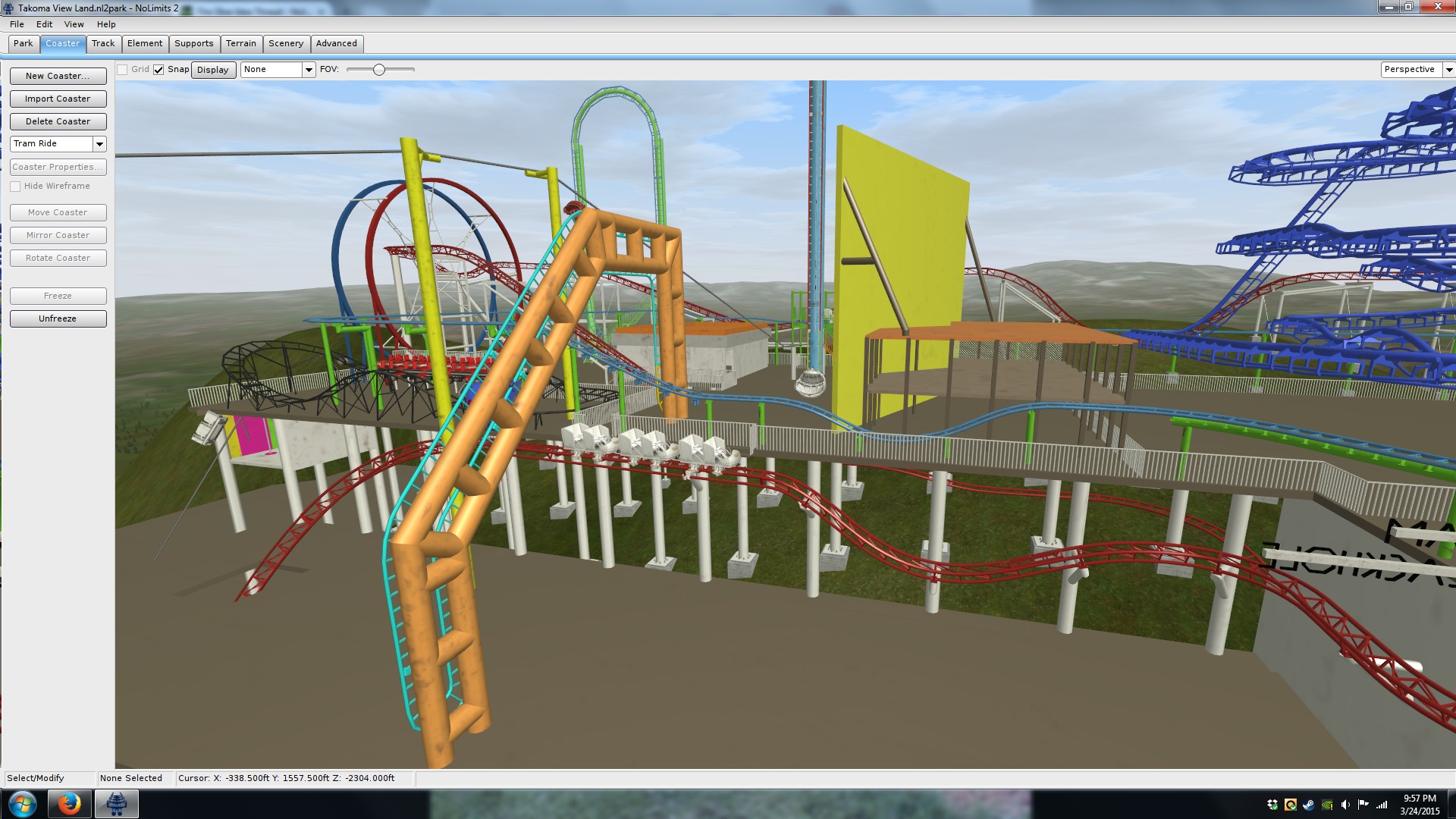Open the Action Center flag icon

point(1363,805)
